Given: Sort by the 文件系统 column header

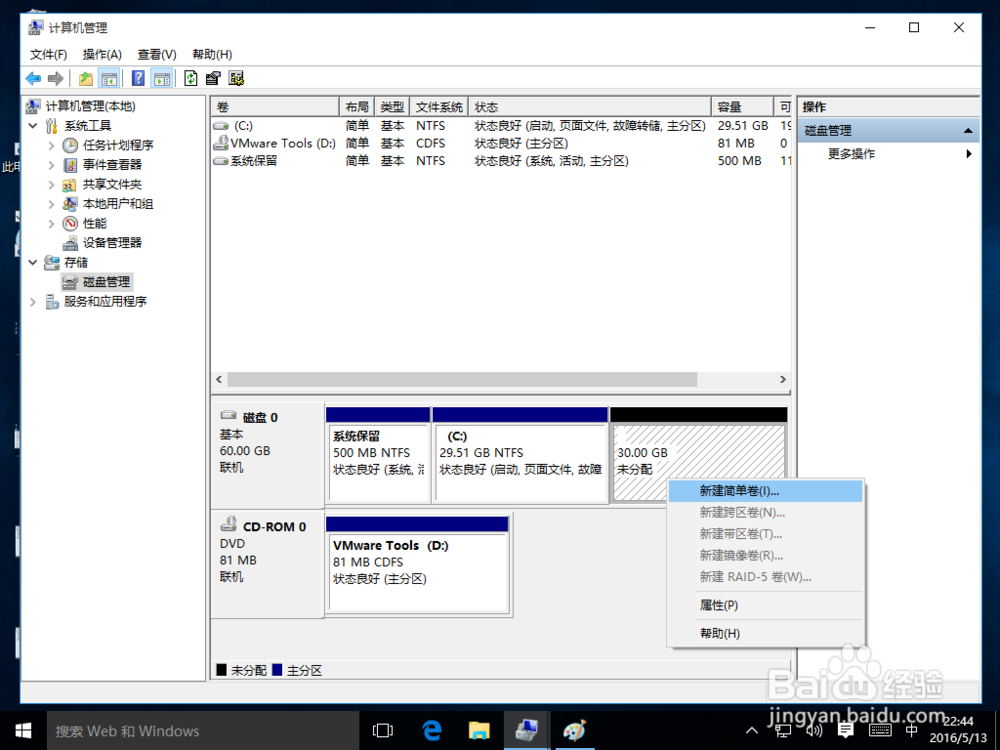Looking at the screenshot, I should [439, 107].
